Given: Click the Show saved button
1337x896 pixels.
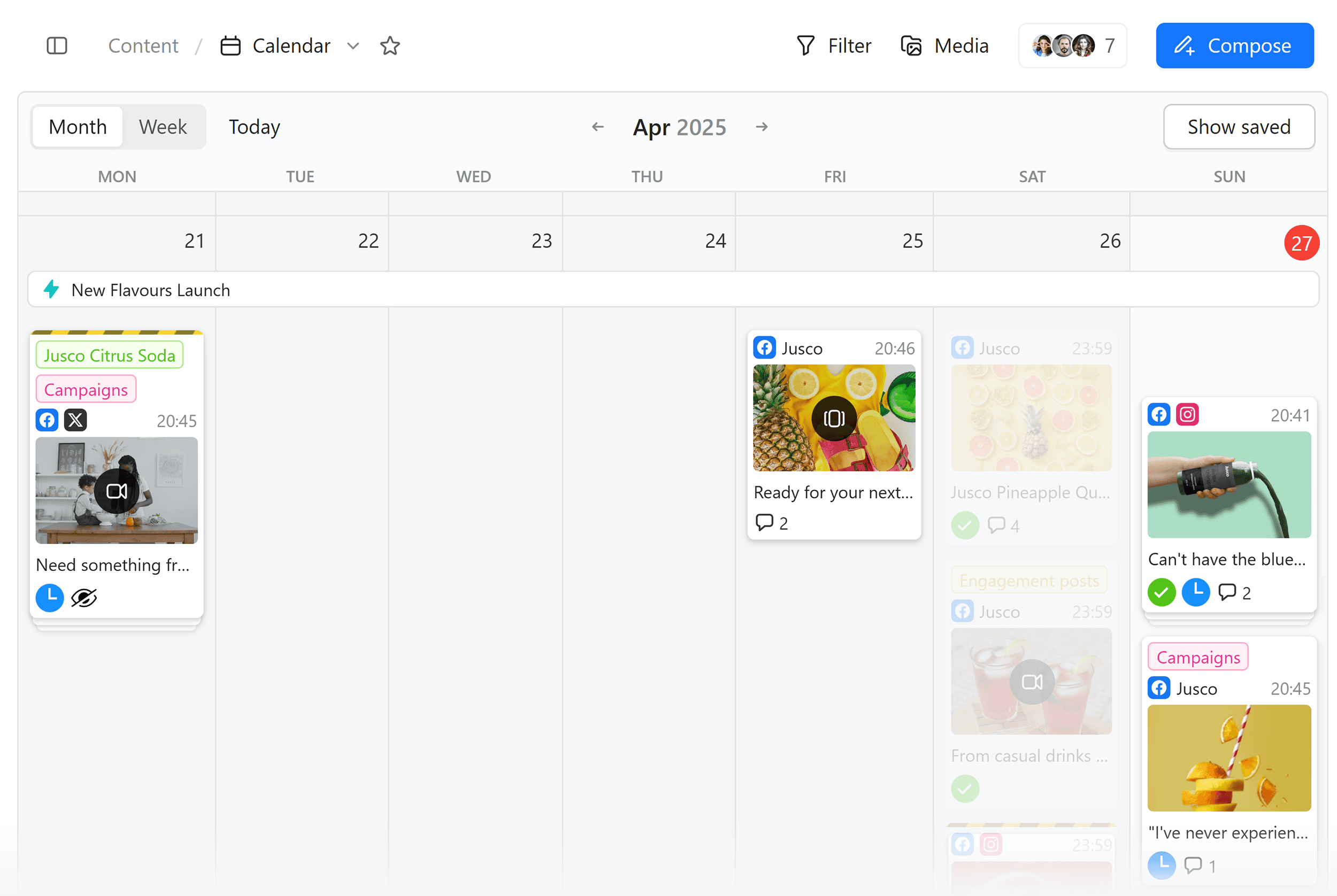Looking at the screenshot, I should point(1239,126).
